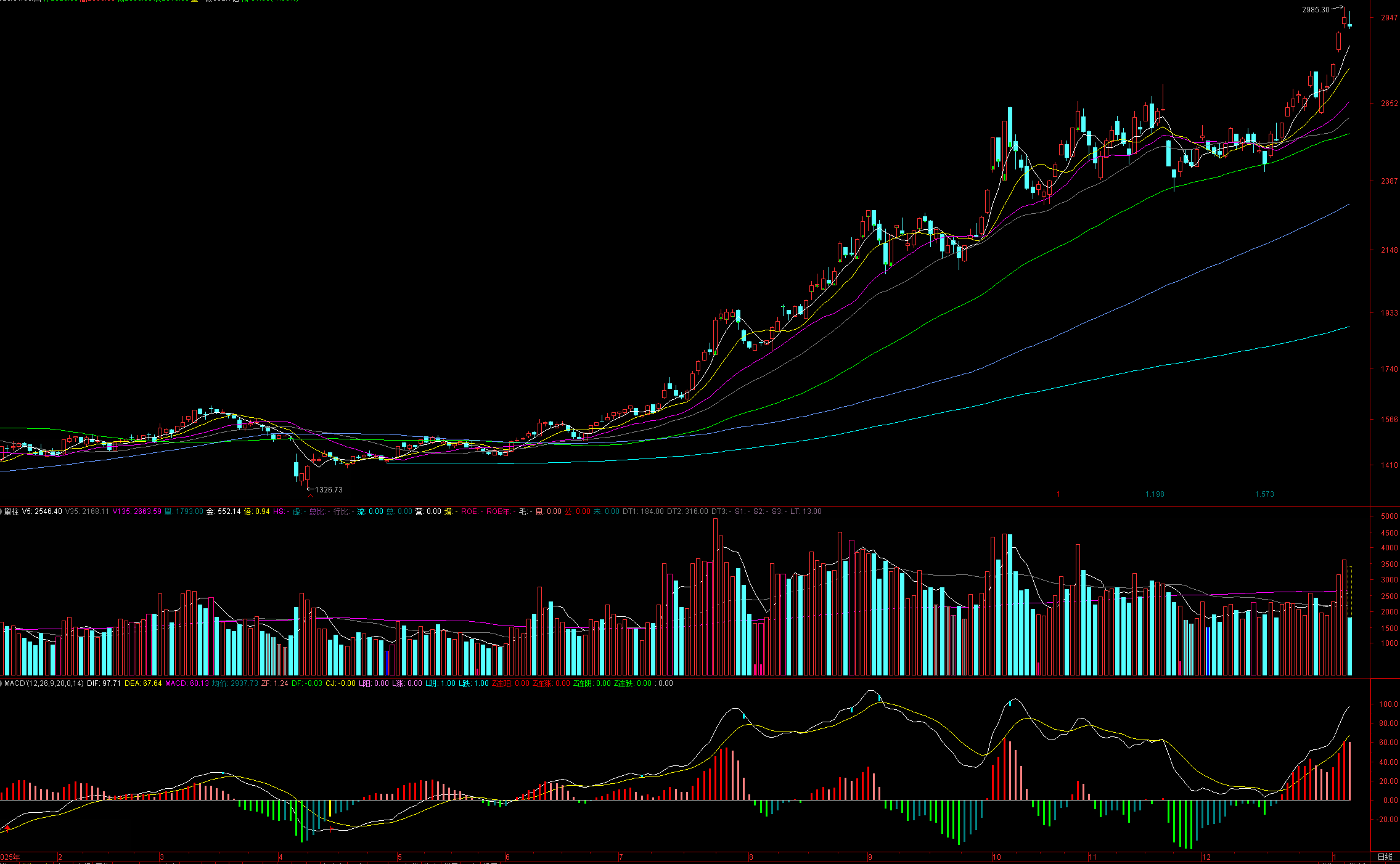Click month 12 on time axis
The image size is (1400, 864).
[x=1206, y=857]
